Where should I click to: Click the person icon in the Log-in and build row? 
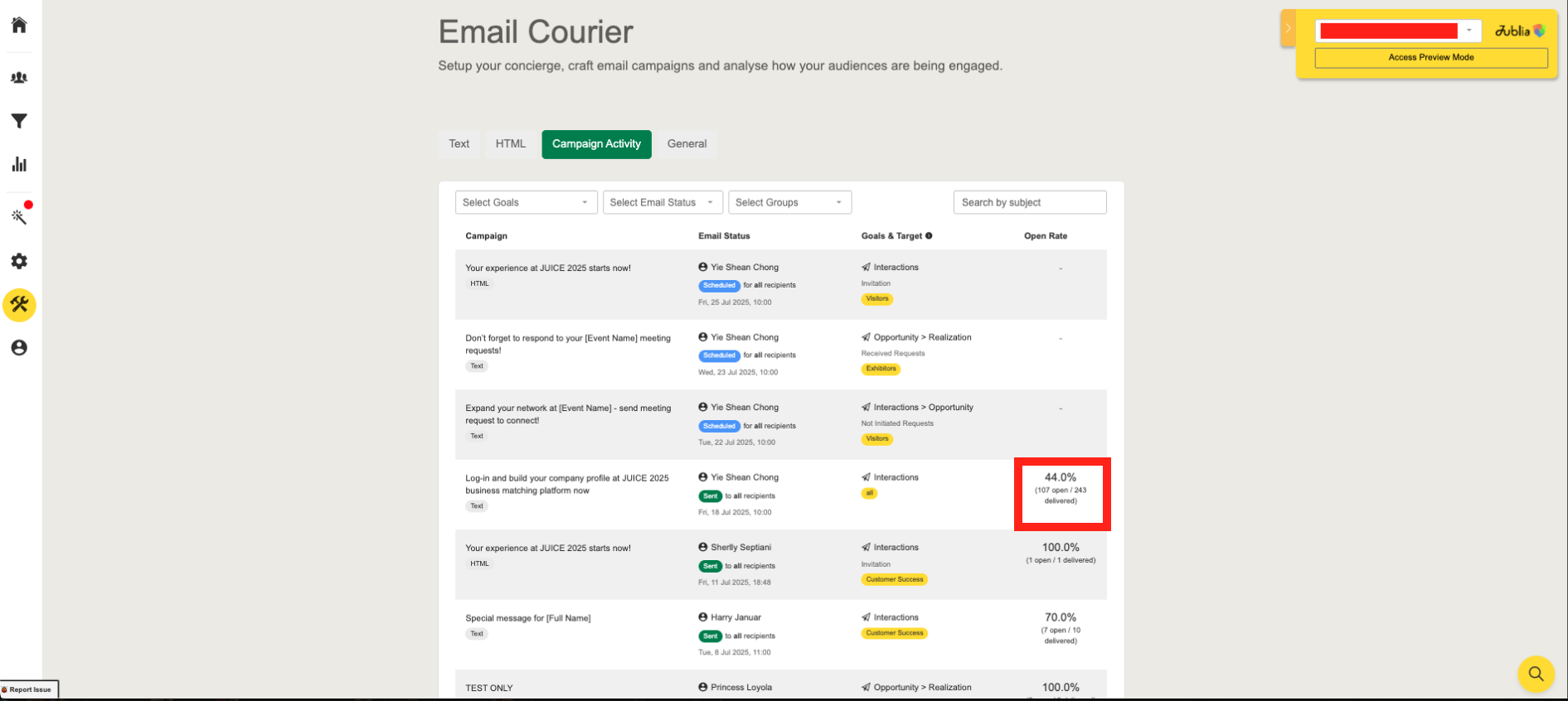[703, 477]
